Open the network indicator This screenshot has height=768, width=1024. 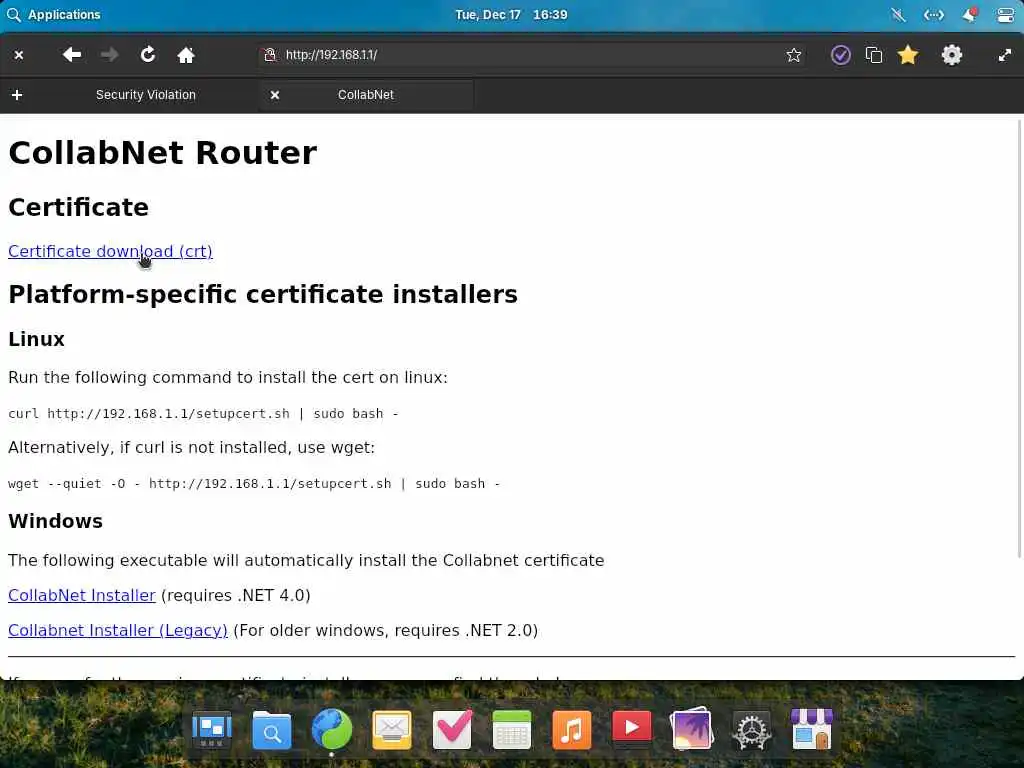934,14
